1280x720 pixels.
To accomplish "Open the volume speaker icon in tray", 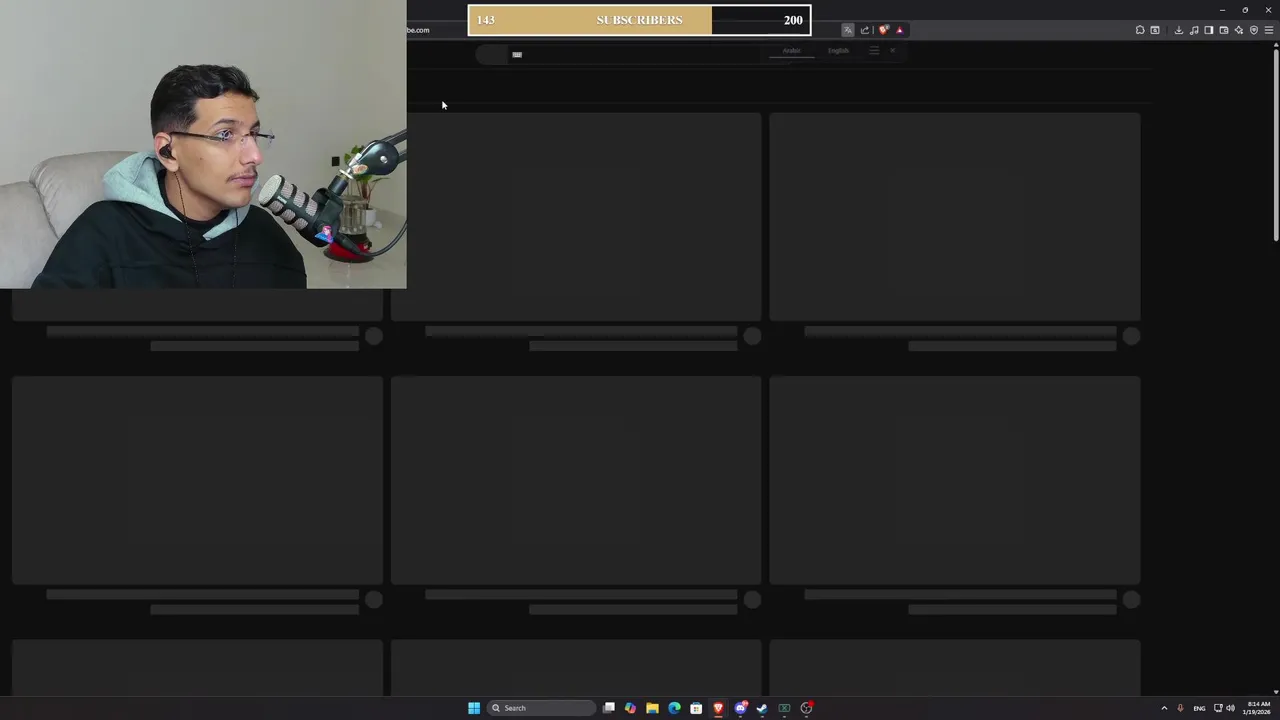I will click(x=1231, y=708).
